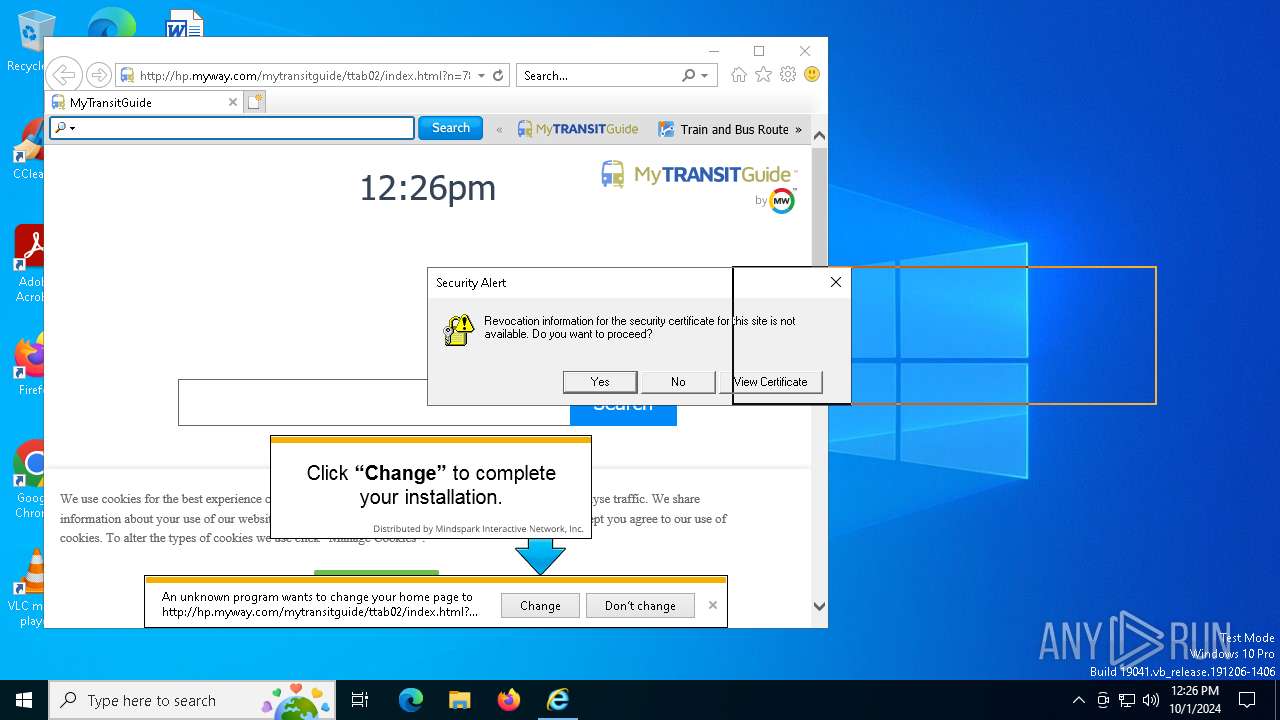Image resolution: width=1280 pixels, height=720 pixels.
Task: Click No in the Security Alert
Action: [x=678, y=381]
